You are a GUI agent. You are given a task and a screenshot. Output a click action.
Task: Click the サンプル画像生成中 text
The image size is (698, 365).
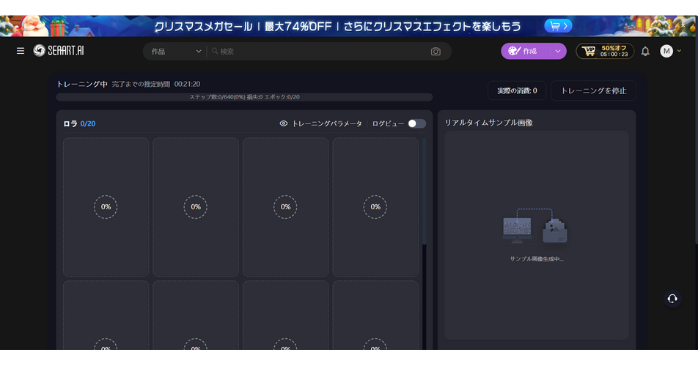[536, 259]
